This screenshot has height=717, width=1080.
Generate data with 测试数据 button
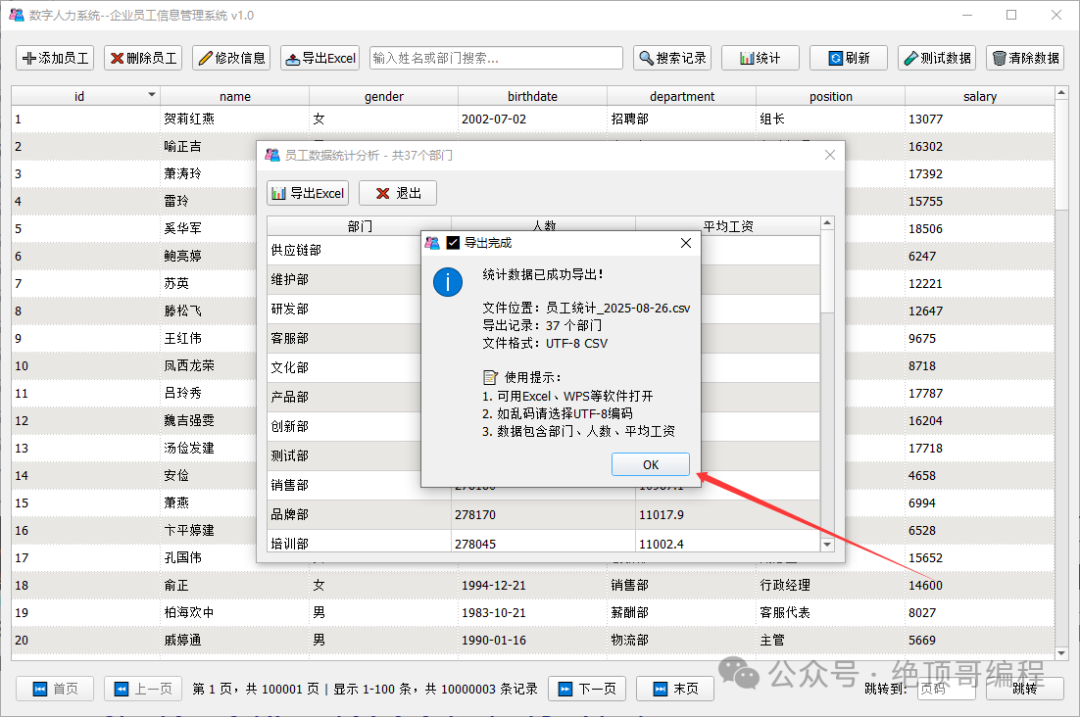coord(937,58)
